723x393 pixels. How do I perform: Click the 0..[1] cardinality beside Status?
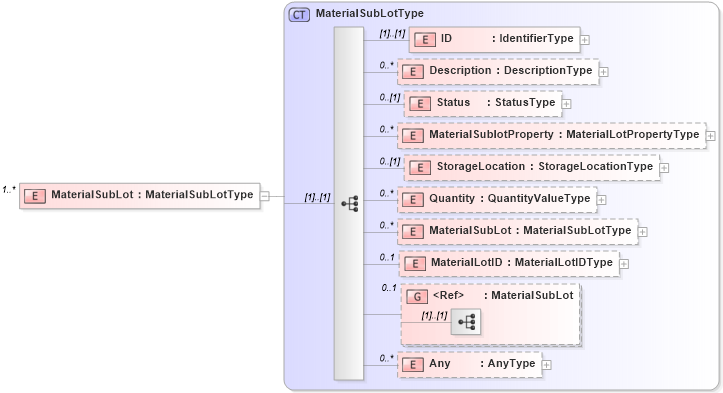coord(390,97)
